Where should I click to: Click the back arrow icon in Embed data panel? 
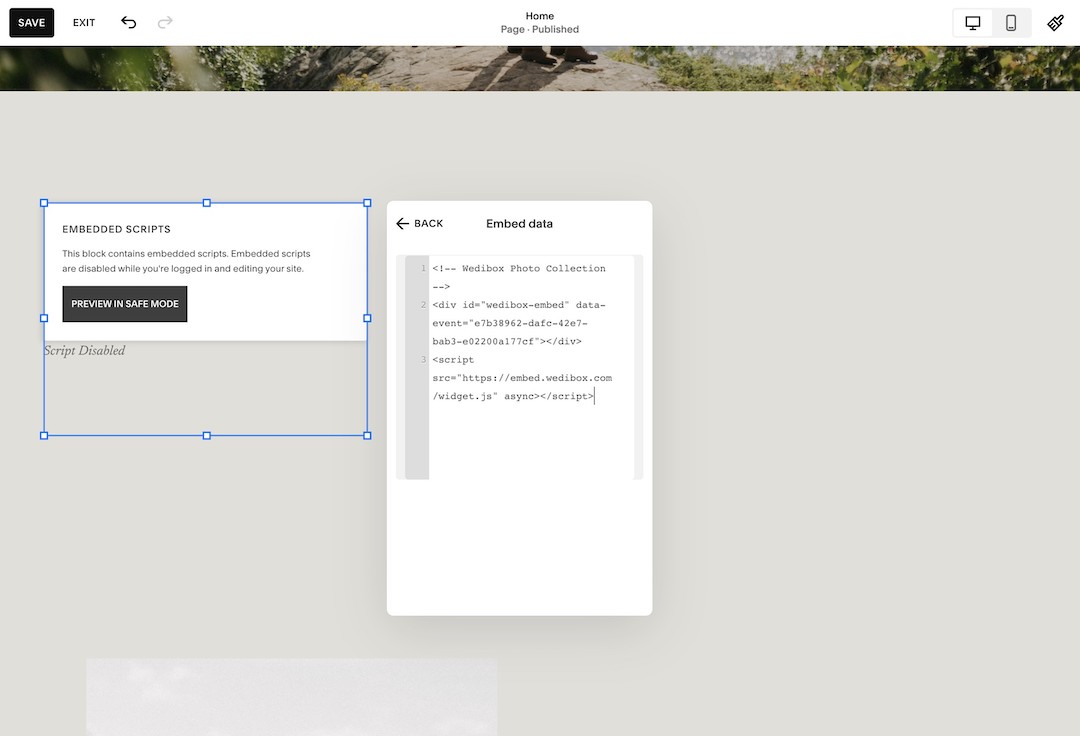(x=403, y=223)
